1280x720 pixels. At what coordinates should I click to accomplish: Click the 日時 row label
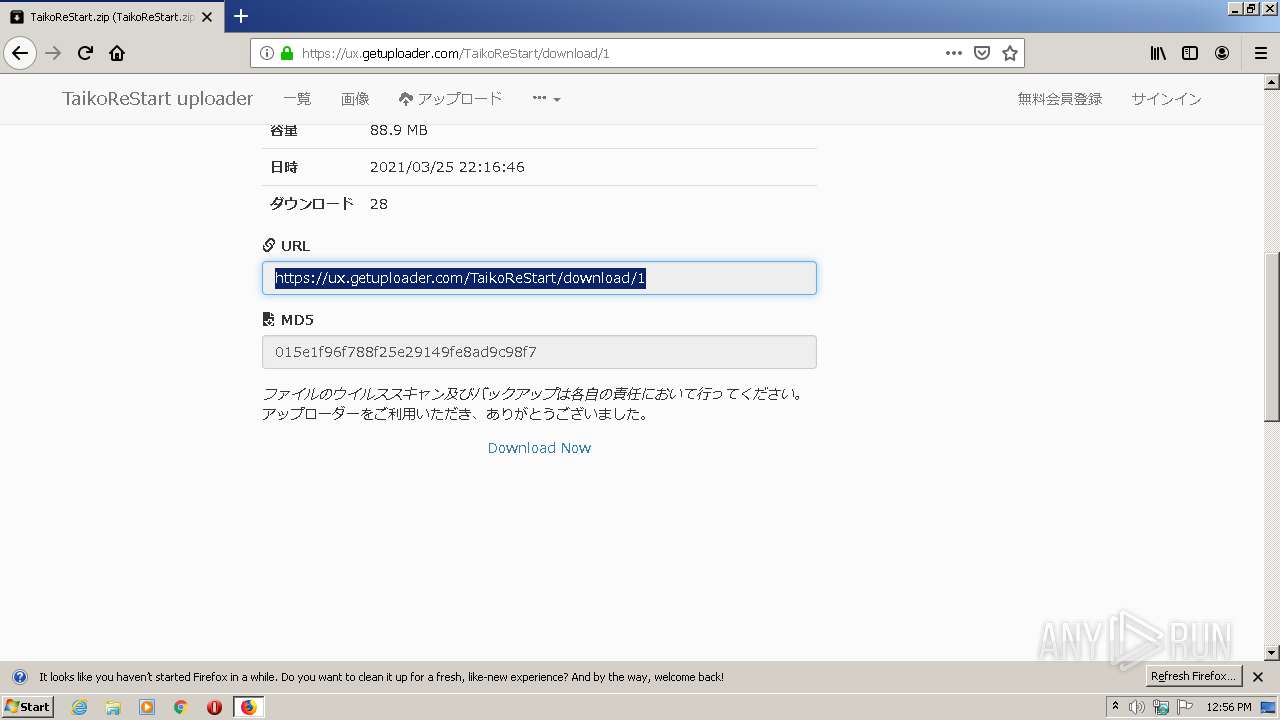[284, 167]
